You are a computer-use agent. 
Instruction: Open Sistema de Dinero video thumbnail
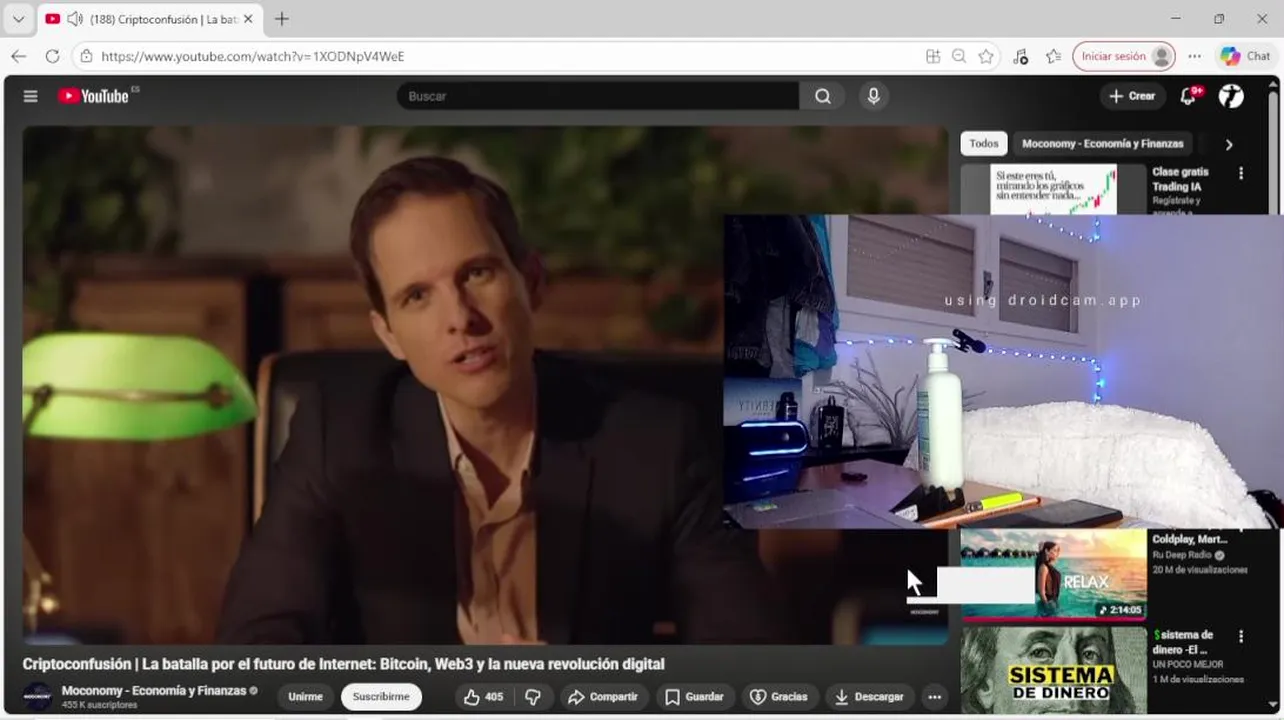(1054, 669)
